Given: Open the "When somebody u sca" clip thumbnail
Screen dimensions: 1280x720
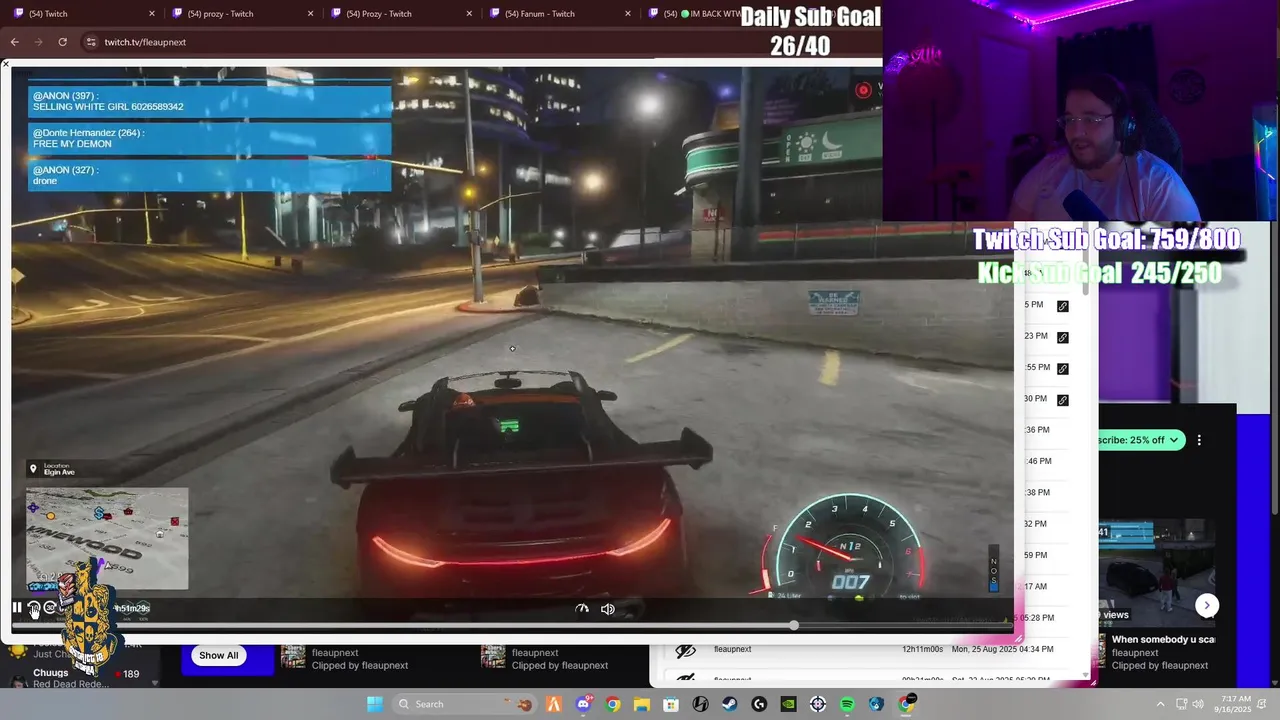Looking at the screenshot, I should point(1157,572).
